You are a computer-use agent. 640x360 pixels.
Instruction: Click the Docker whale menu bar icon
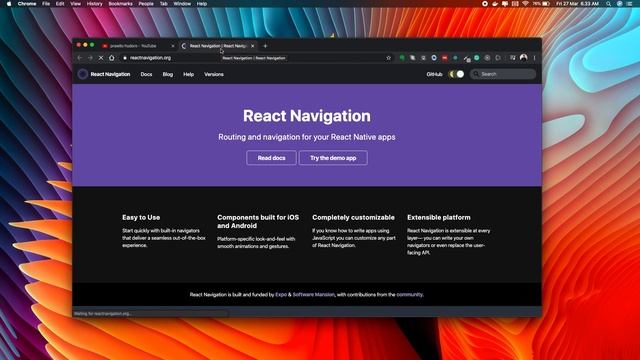pyautogui.click(x=495, y=4)
